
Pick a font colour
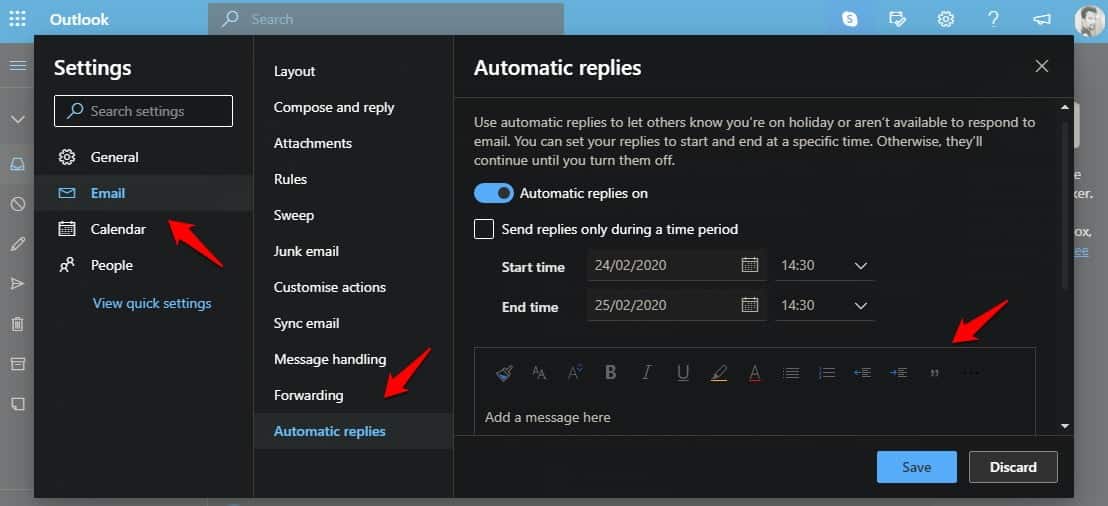755,372
